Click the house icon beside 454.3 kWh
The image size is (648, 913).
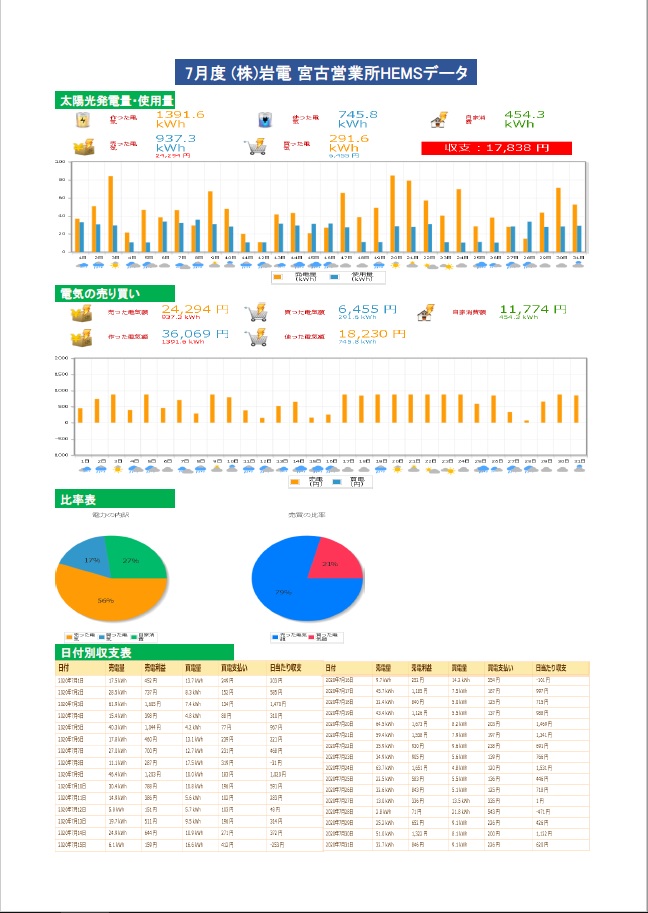437,120
